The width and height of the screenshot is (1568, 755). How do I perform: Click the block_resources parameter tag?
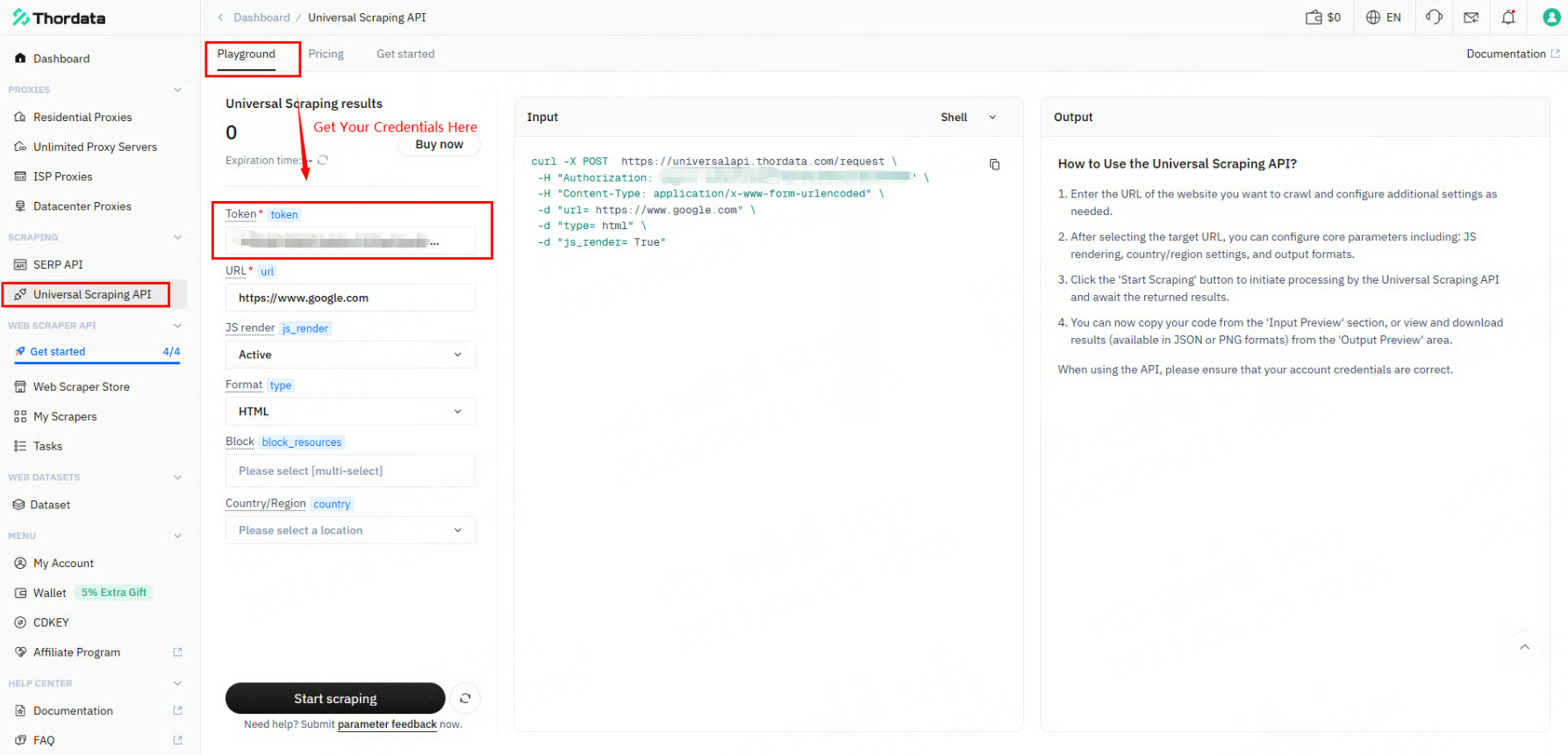coord(302,442)
